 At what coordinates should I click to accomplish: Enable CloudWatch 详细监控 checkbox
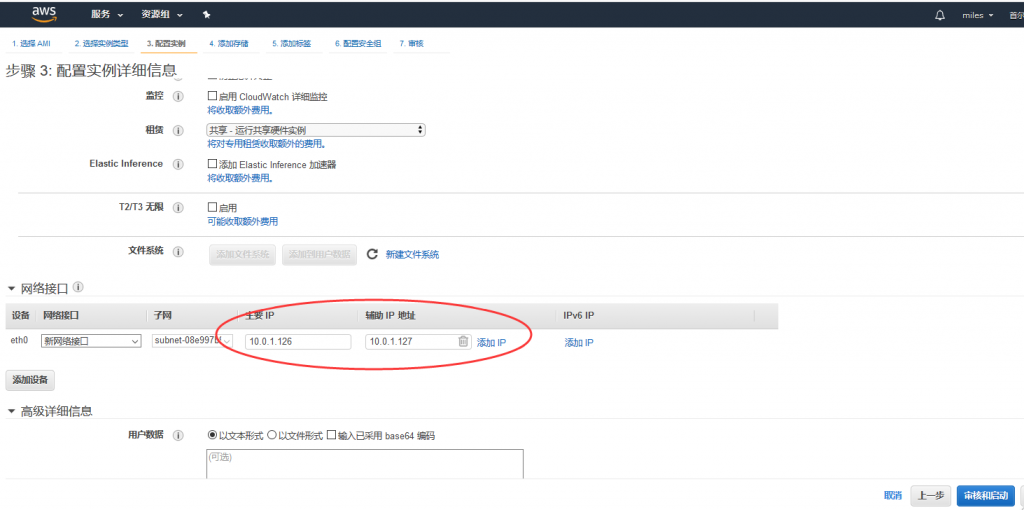coord(212,97)
